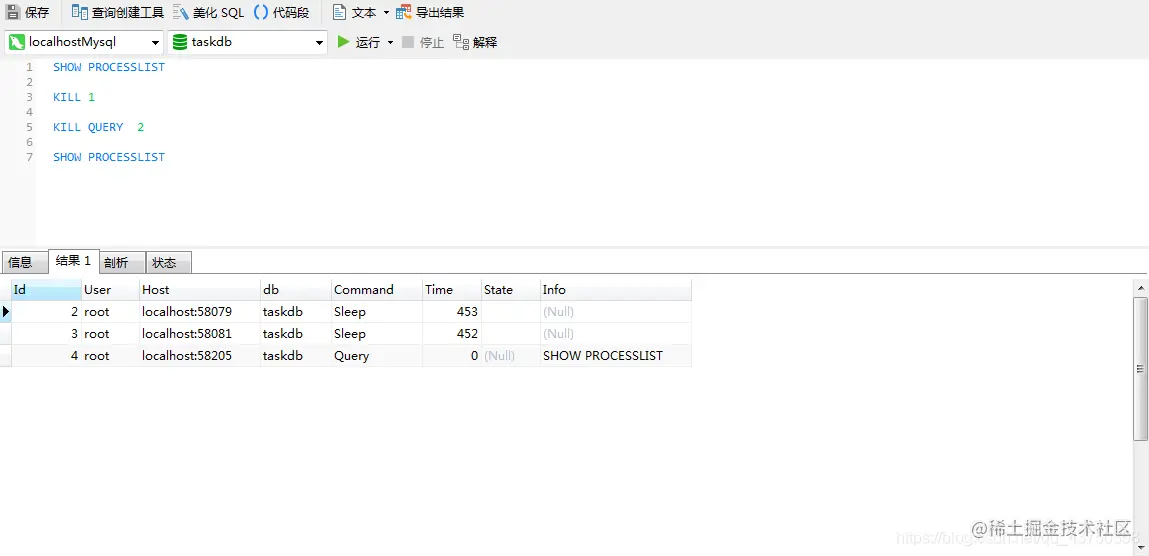Expand the Text (文本) dropdown arrow
Image resolution: width=1149 pixels, height=556 pixels.
(x=386, y=12)
